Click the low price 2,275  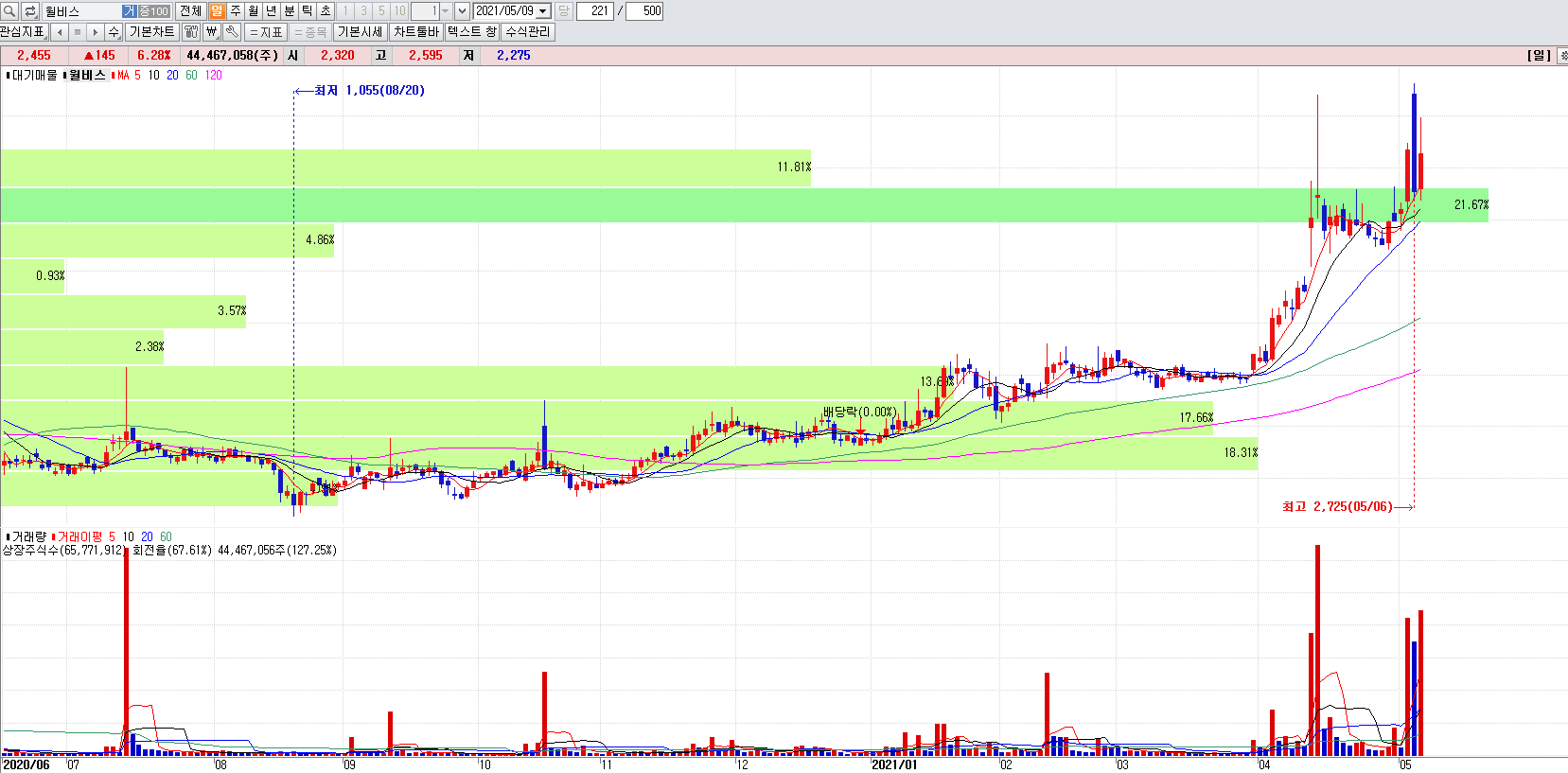513,56
